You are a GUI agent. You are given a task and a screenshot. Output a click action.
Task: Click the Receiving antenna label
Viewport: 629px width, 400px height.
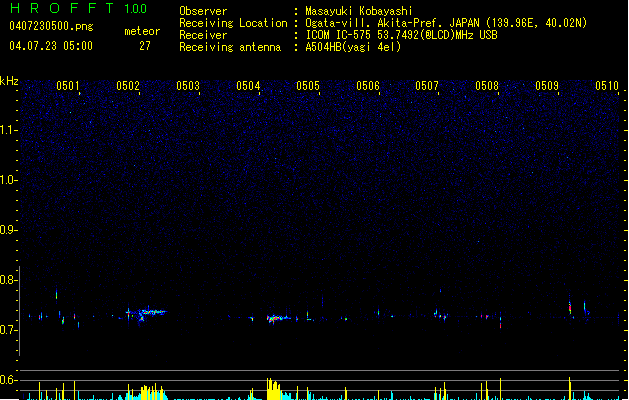(x=230, y=47)
